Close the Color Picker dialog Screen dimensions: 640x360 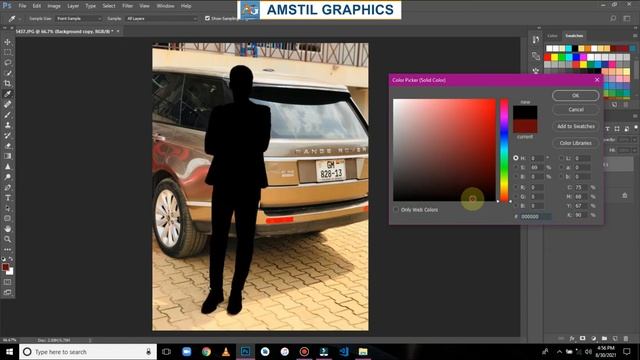point(597,80)
